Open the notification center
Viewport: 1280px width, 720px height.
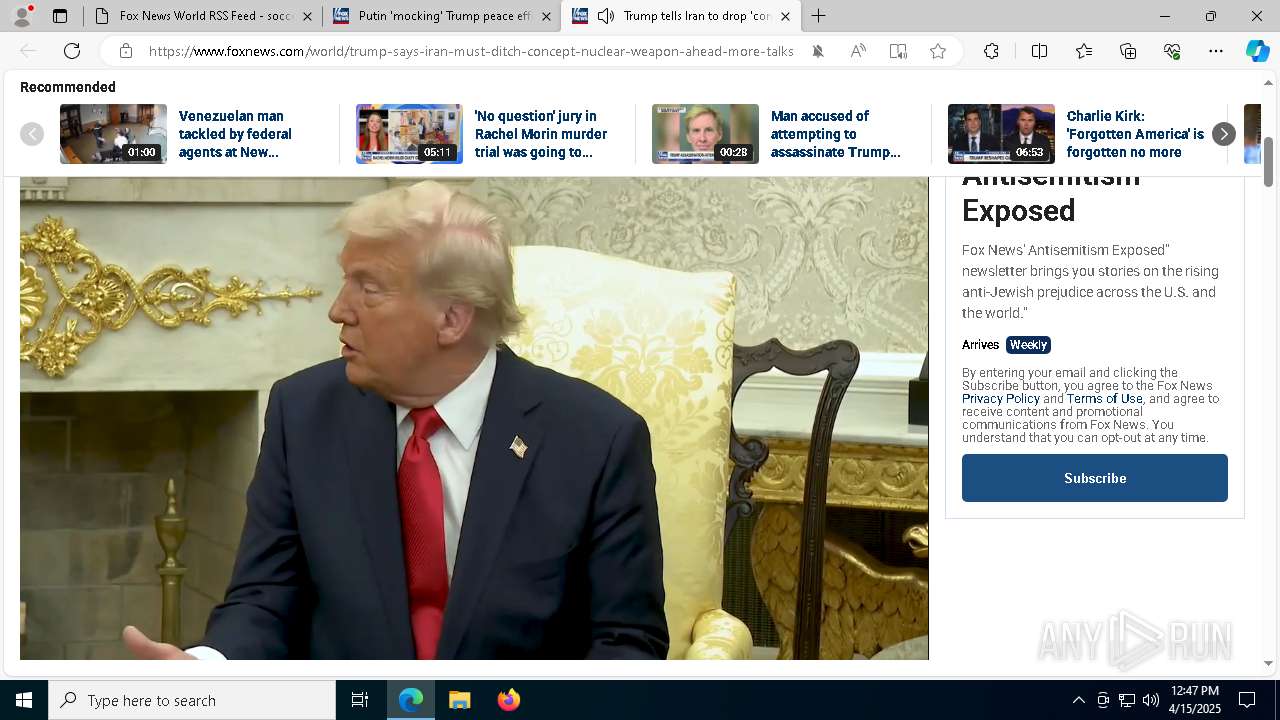click(1247, 700)
